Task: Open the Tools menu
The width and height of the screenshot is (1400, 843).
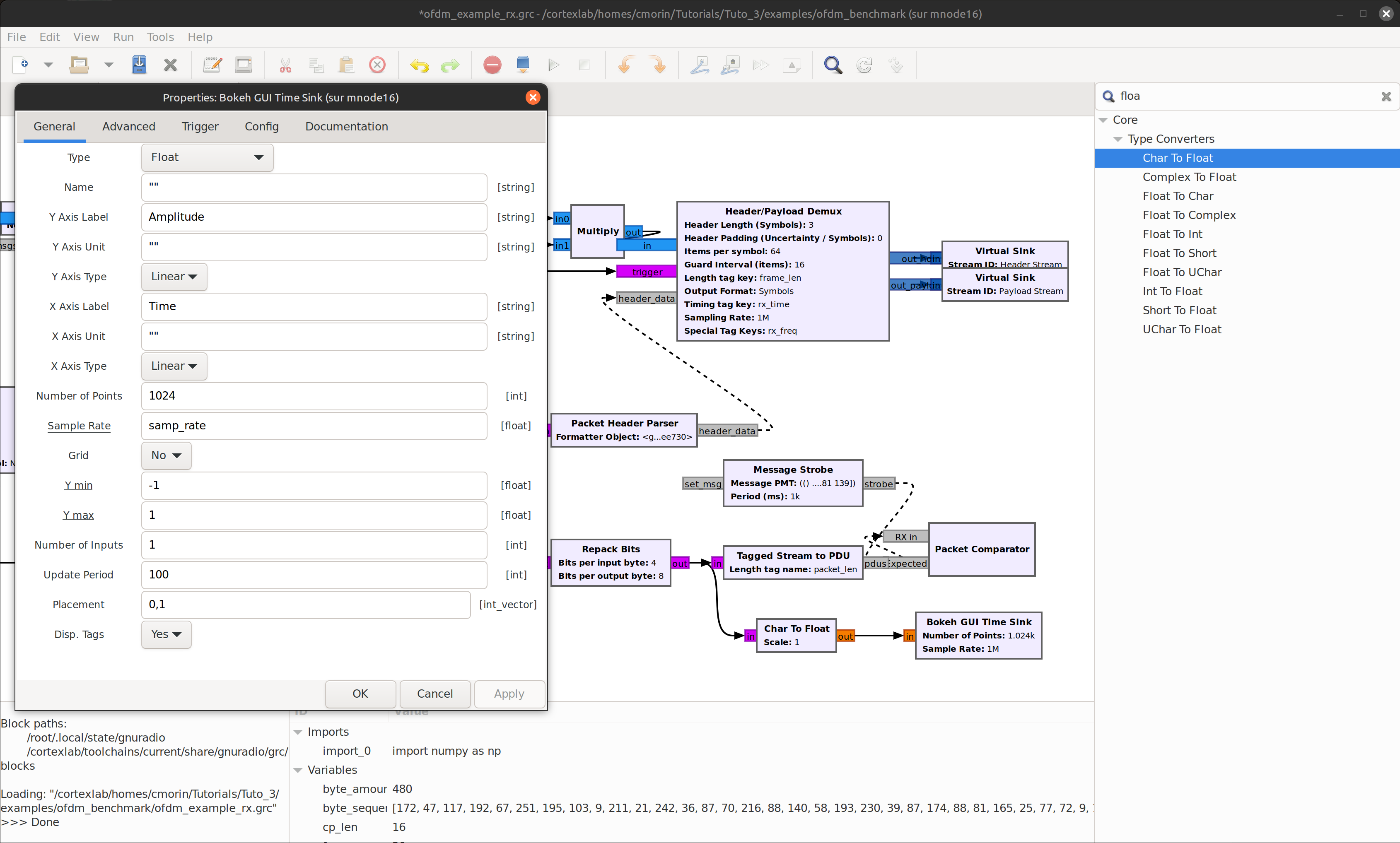Action: [160, 37]
